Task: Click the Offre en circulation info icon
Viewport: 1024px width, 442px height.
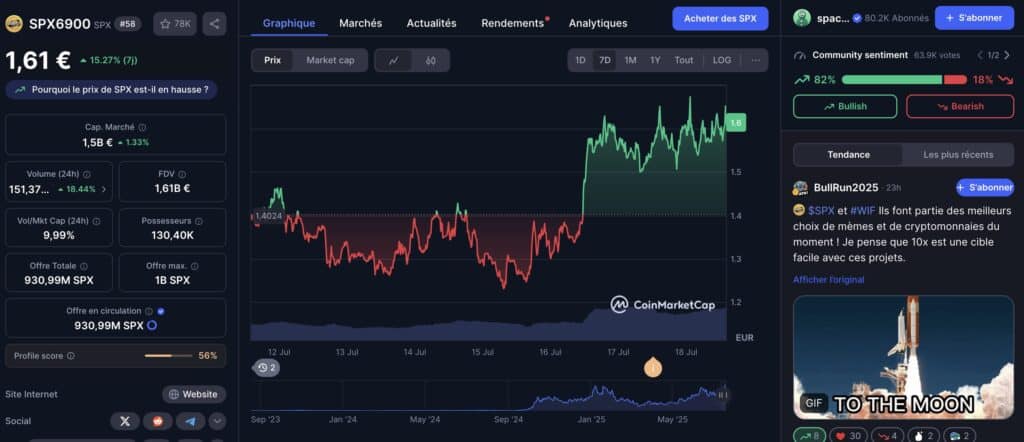Action: [149, 311]
